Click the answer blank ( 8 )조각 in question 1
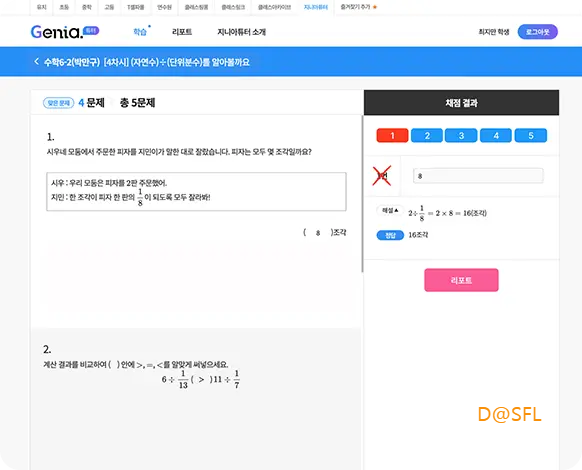Viewport: 582px width, 470px height. [325, 232]
